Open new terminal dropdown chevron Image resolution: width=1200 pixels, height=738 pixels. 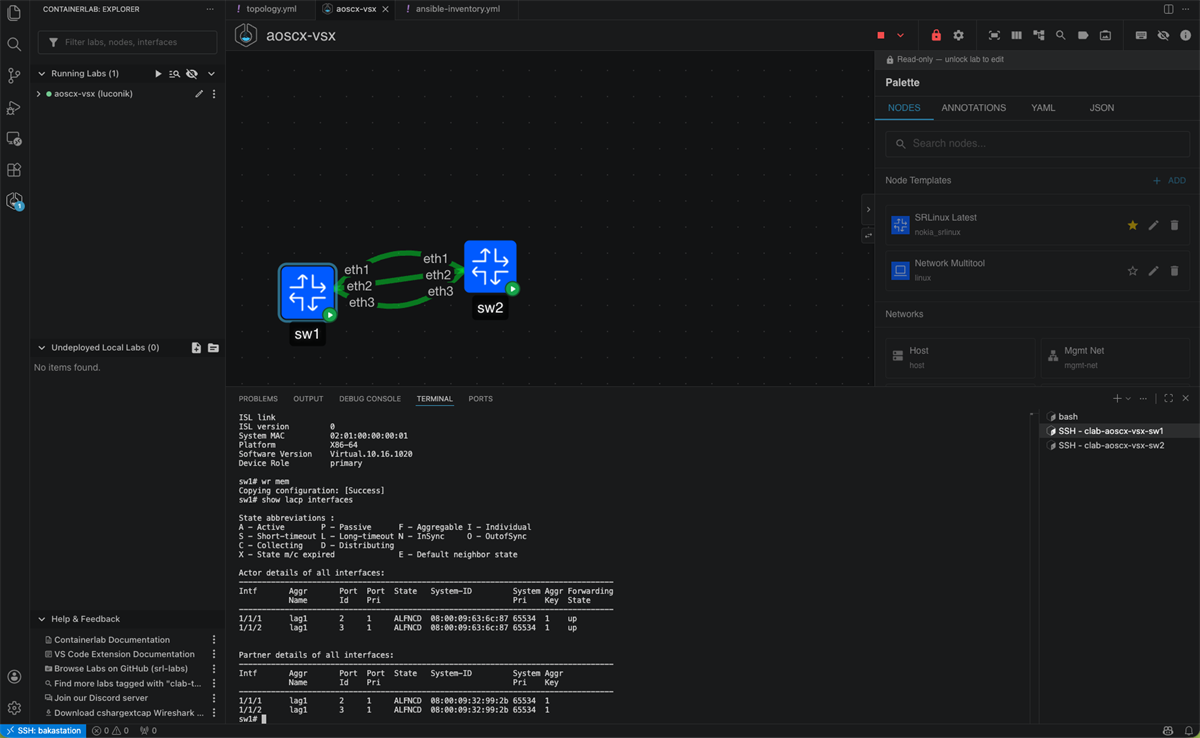pyautogui.click(x=1129, y=399)
